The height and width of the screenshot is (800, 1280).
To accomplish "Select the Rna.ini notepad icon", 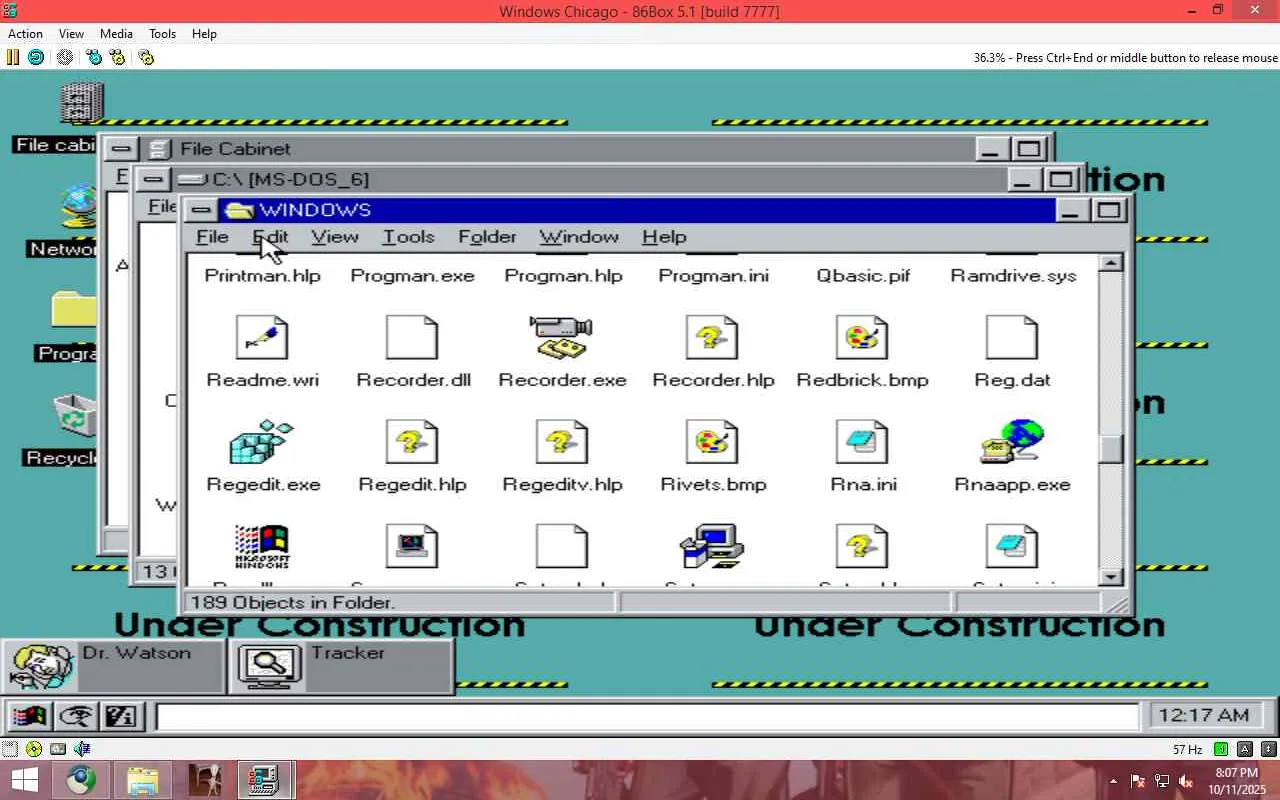I will (x=862, y=442).
